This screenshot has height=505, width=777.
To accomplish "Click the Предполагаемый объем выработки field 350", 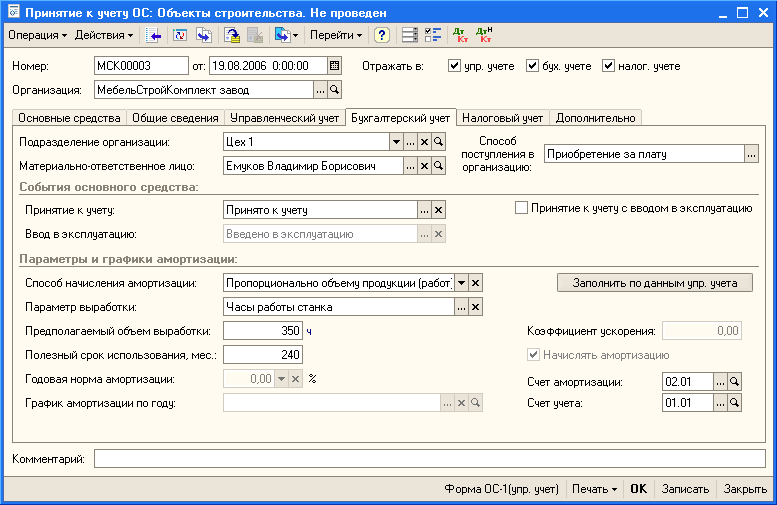I will 263,331.
